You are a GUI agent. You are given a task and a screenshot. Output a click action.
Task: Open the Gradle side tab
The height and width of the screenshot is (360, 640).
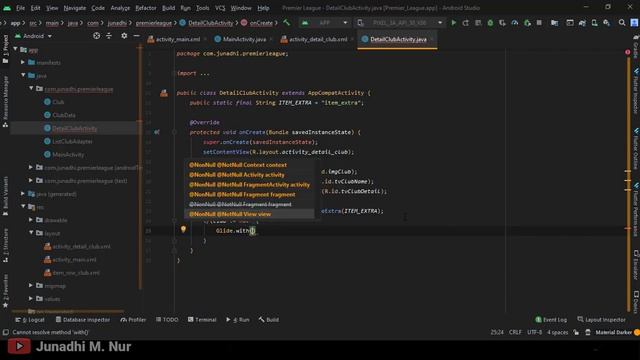(636, 47)
